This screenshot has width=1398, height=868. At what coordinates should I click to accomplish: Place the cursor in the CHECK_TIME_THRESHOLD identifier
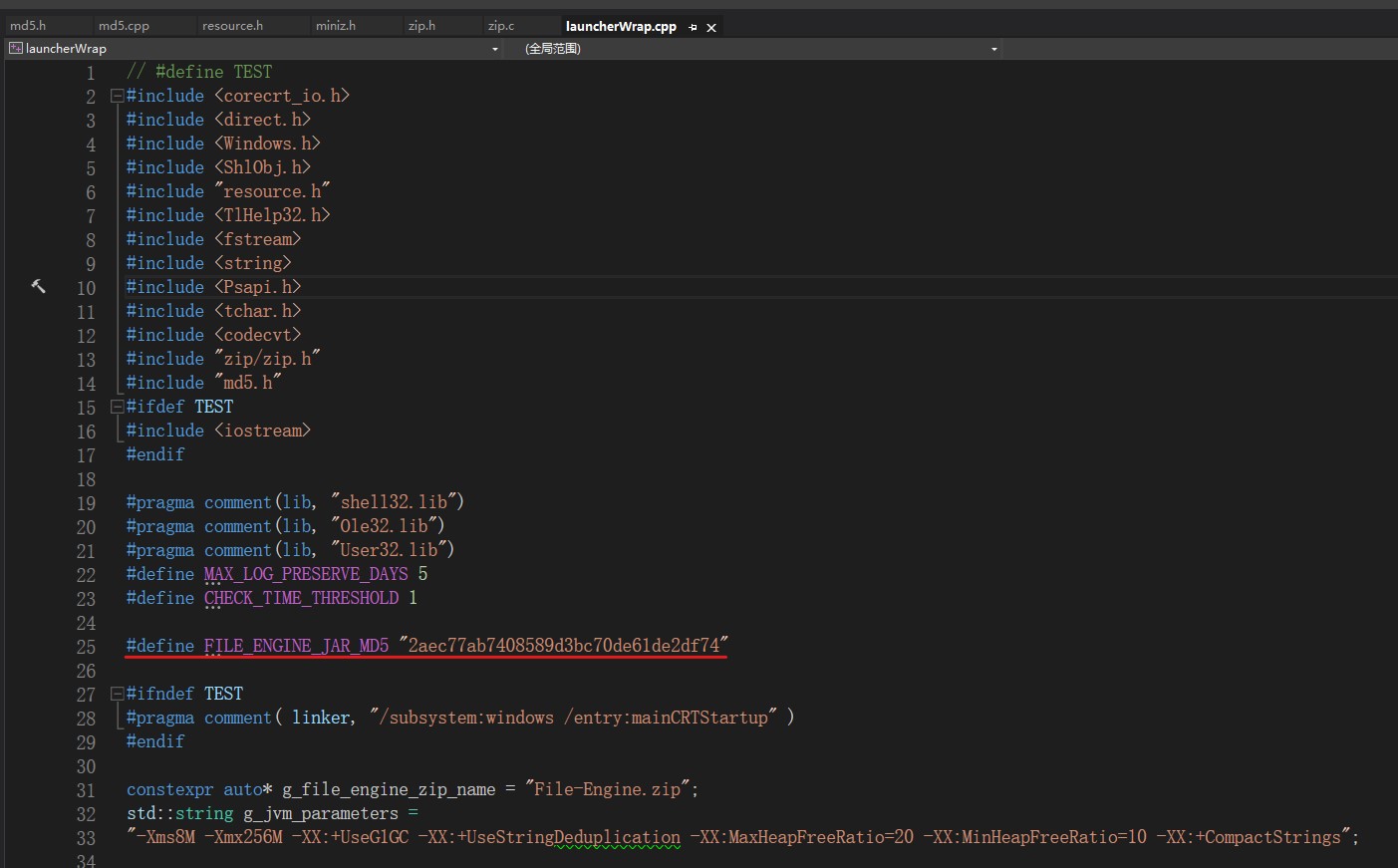[x=301, y=598]
